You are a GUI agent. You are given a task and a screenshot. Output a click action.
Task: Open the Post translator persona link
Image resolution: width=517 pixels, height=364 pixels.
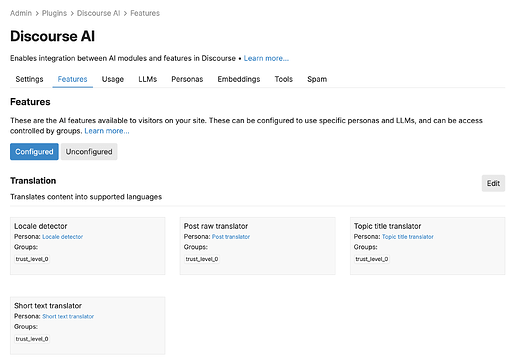(x=231, y=237)
